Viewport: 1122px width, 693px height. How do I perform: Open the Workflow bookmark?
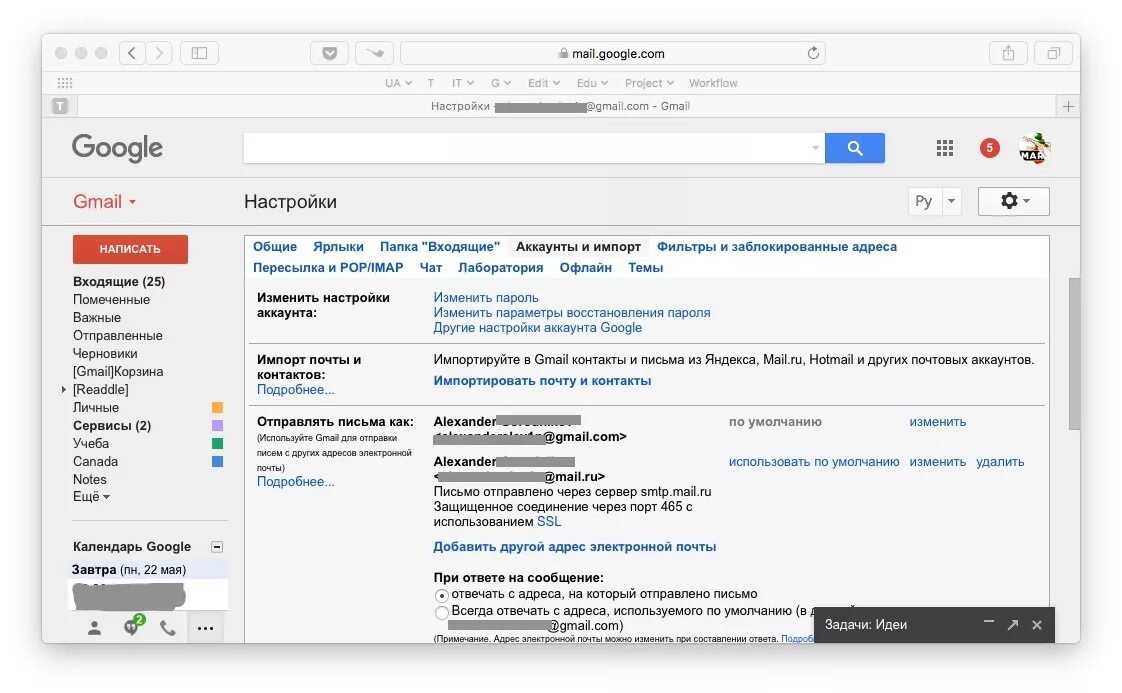(713, 83)
